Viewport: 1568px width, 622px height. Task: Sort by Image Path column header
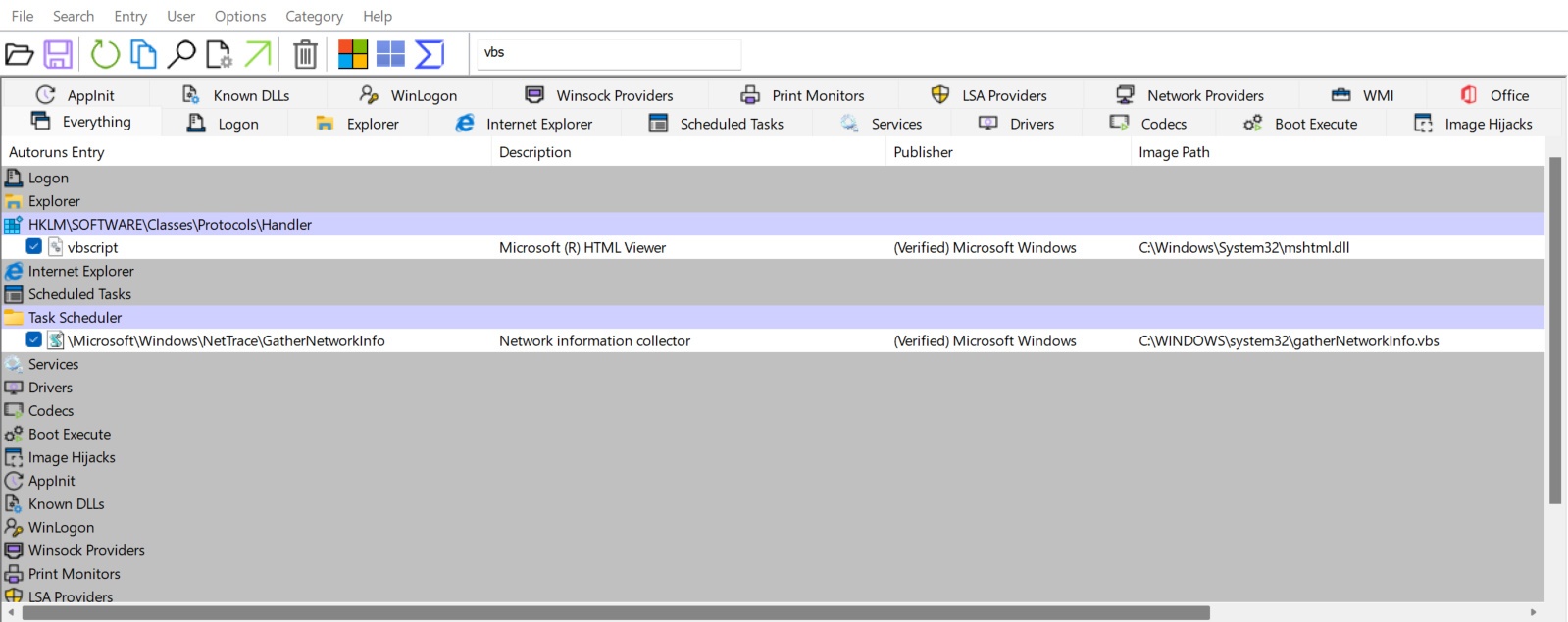[1338, 152]
